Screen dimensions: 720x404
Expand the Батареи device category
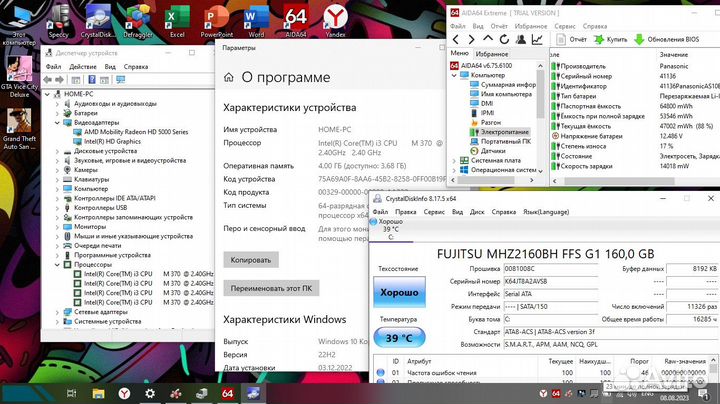point(56,113)
